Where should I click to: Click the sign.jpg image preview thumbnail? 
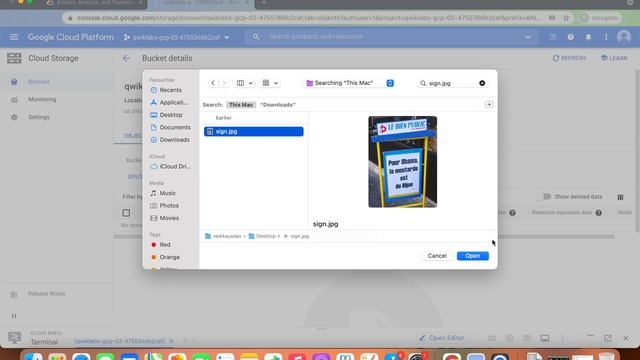pos(402,162)
